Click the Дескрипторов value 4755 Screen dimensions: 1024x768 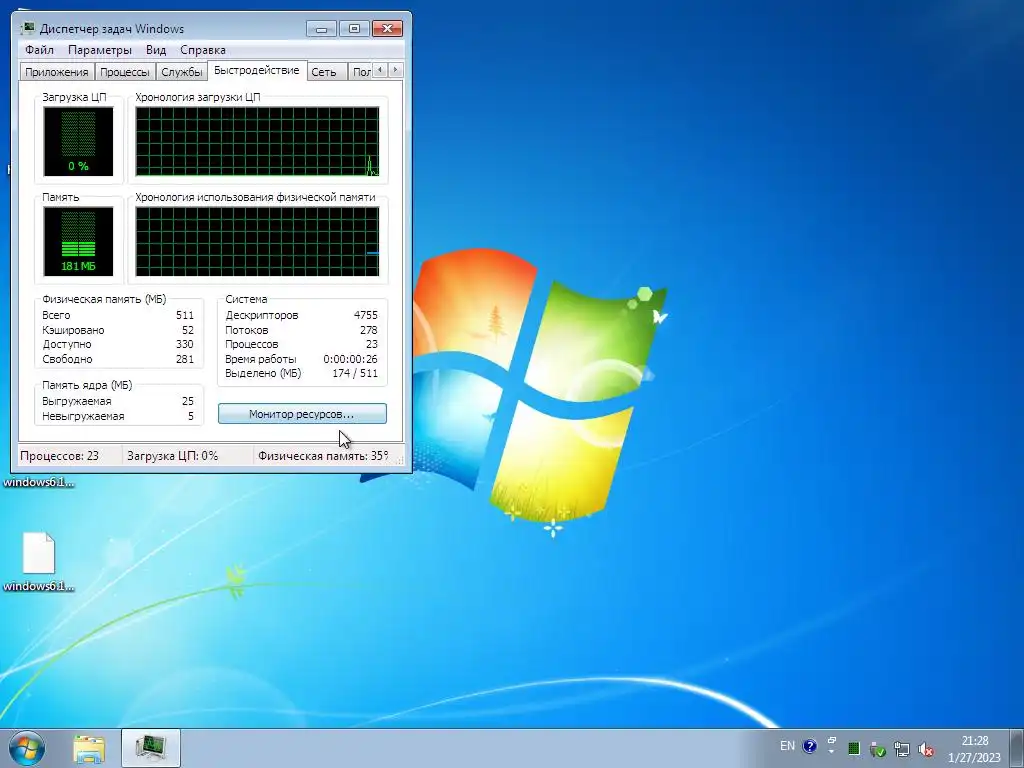[x=366, y=315]
